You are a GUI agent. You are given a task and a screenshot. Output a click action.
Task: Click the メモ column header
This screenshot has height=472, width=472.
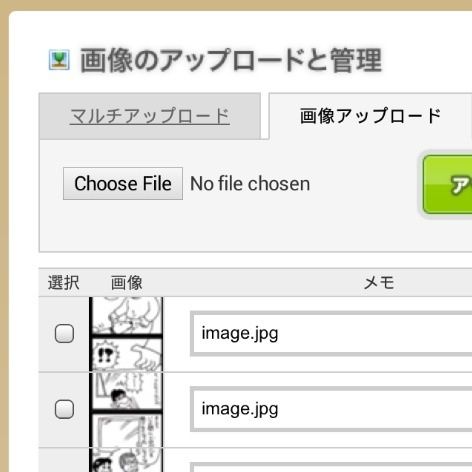[379, 283]
